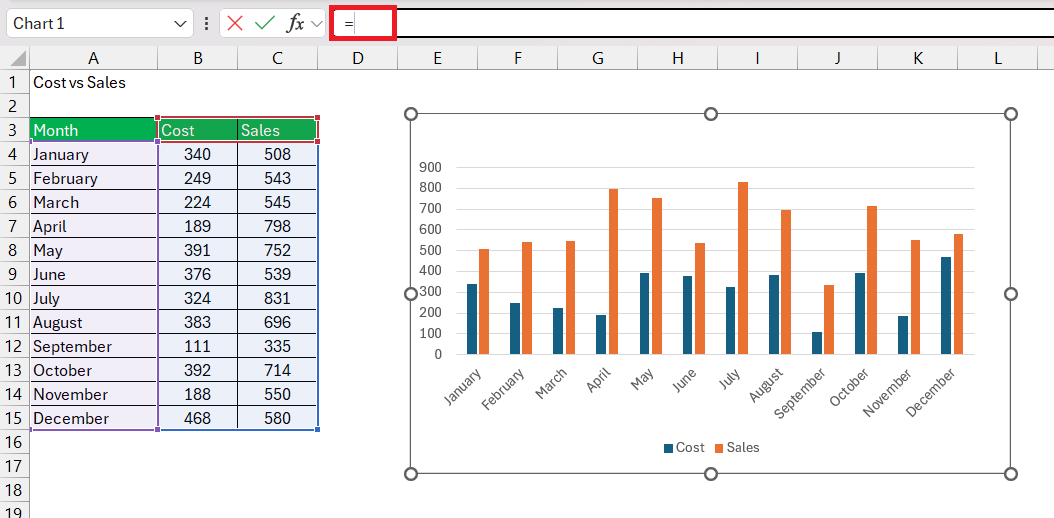Click the top-left chart resize handle
Image resolution: width=1054 pixels, height=518 pixels.
[411, 114]
